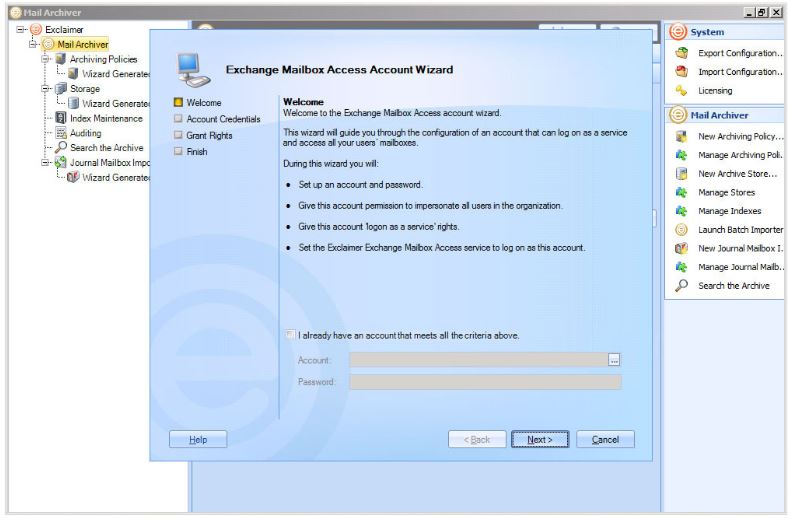This screenshot has height=519, width=792.
Task: Collapse the Storage node
Action: [45, 88]
